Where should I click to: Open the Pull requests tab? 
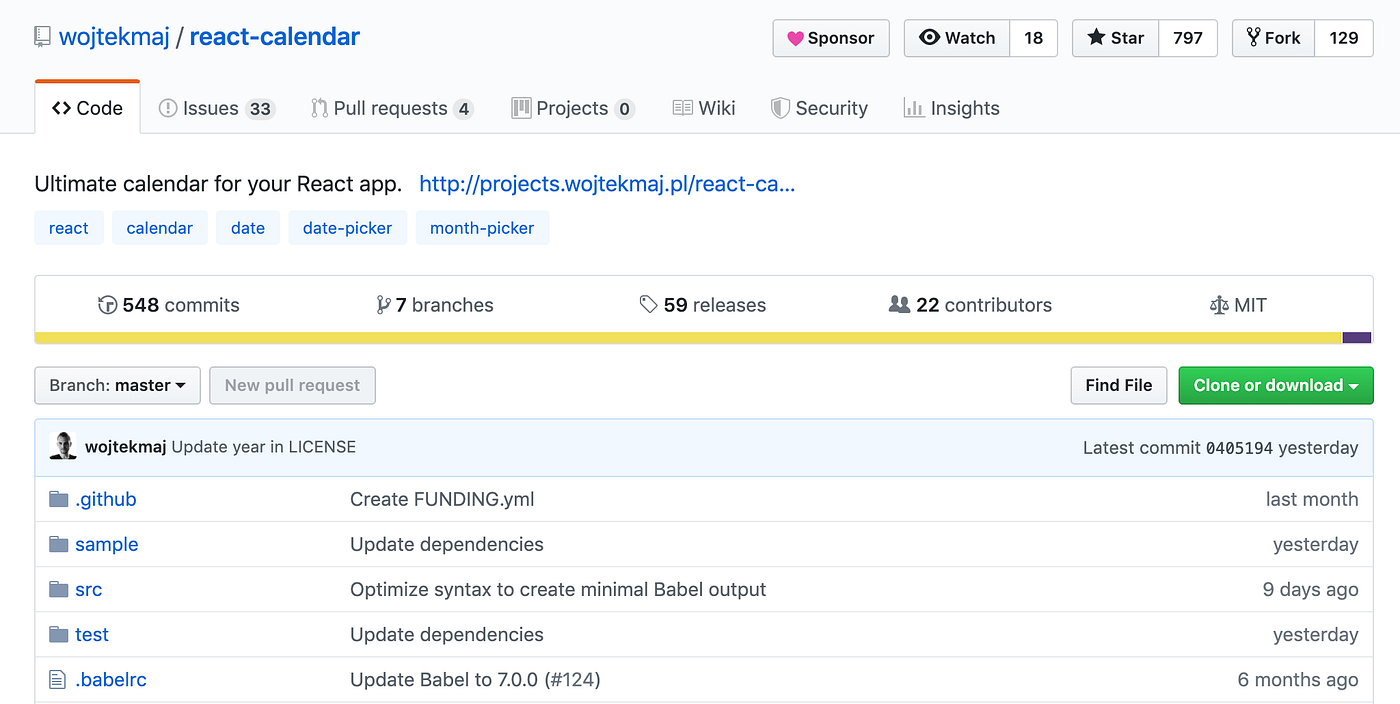pyautogui.click(x=392, y=108)
